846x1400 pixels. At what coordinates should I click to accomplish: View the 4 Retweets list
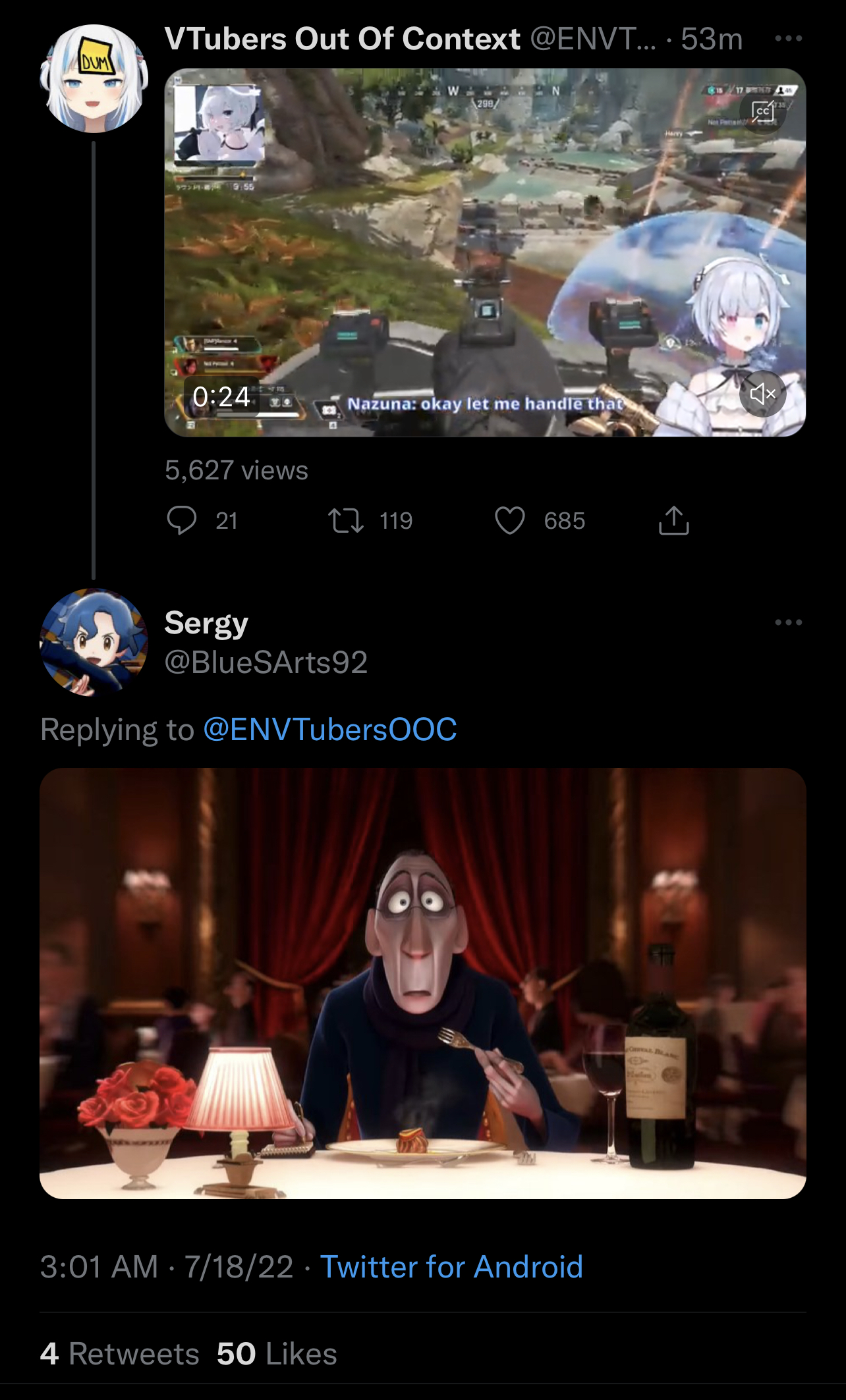119,1354
